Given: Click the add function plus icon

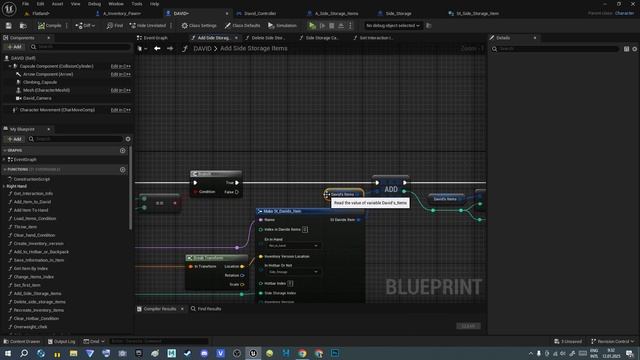Looking at the screenshot, I should [122, 170].
